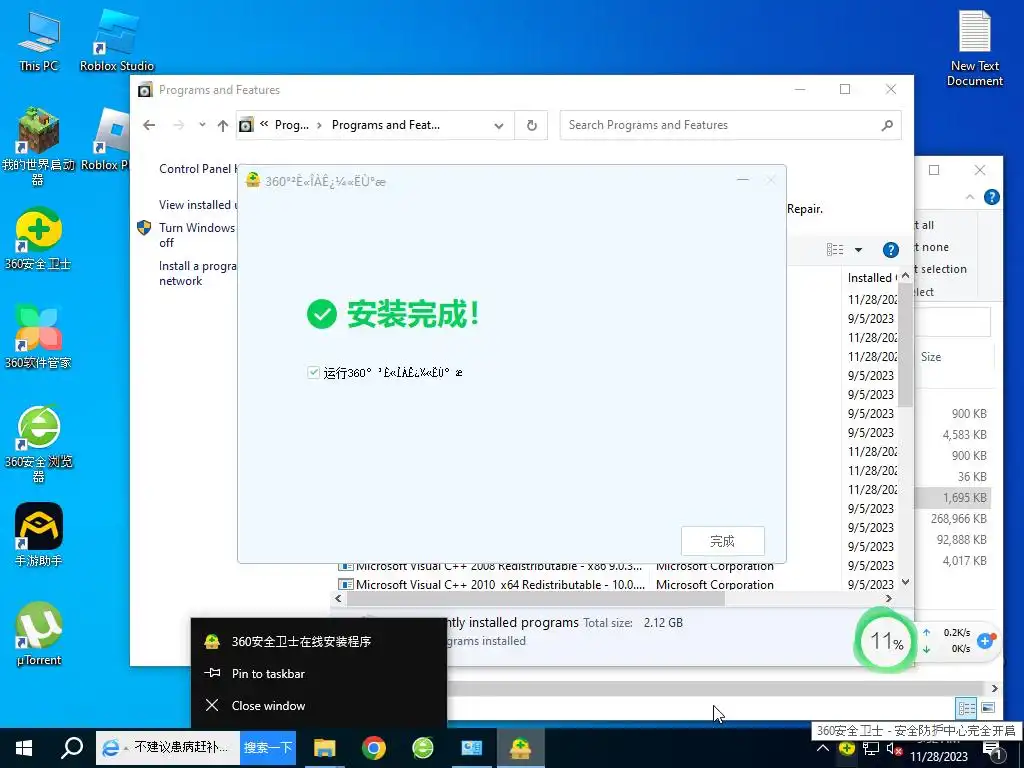Click the 11% memory accelerator ball
The width and height of the screenshot is (1024, 768).
[886, 641]
